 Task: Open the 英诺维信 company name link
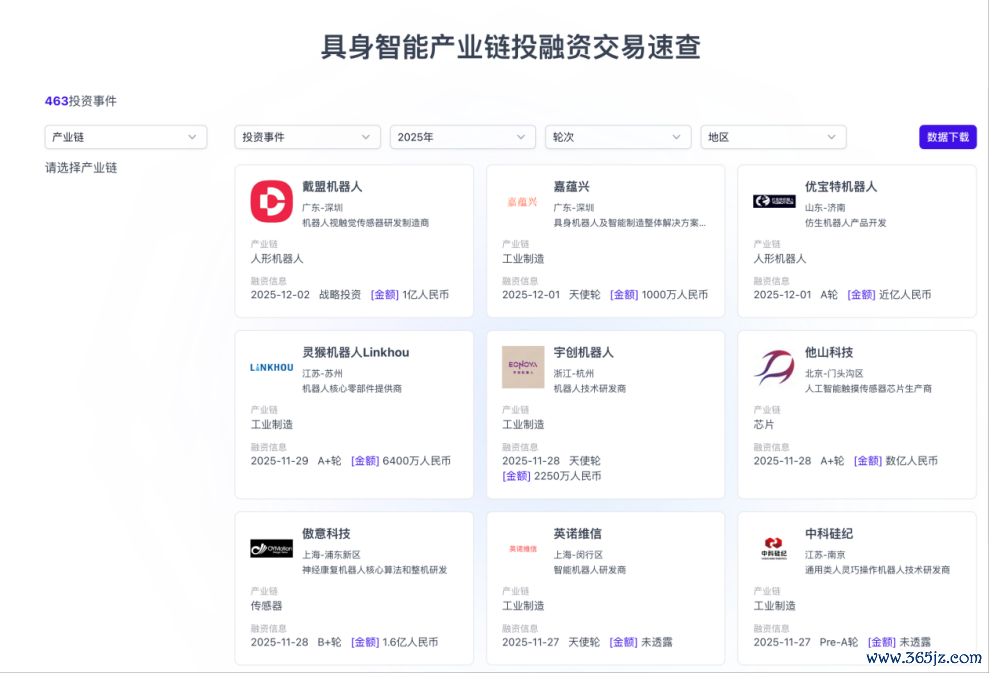(577, 533)
